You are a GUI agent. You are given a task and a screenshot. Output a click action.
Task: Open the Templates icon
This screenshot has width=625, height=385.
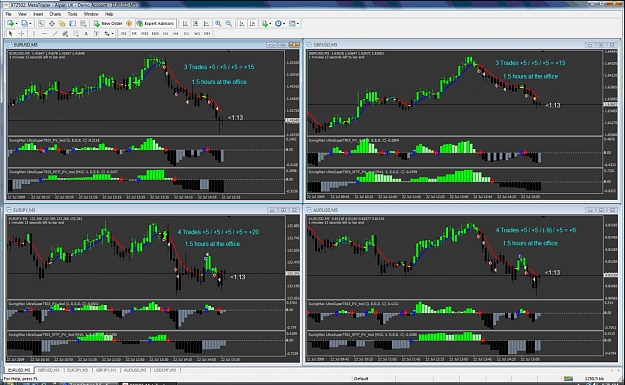coord(292,24)
